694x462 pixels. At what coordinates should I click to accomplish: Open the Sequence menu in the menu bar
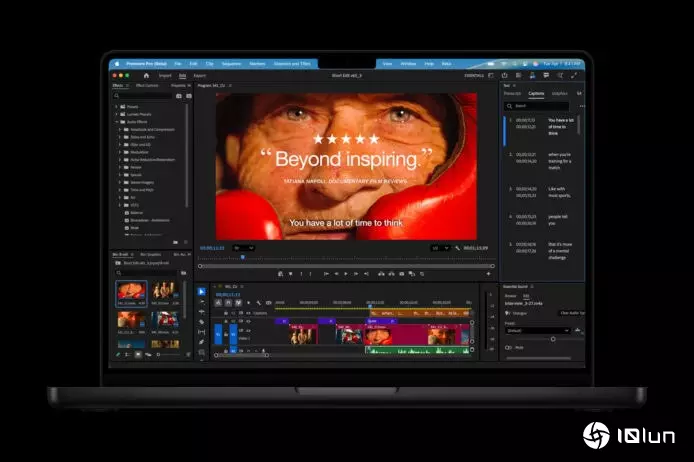(229, 63)
